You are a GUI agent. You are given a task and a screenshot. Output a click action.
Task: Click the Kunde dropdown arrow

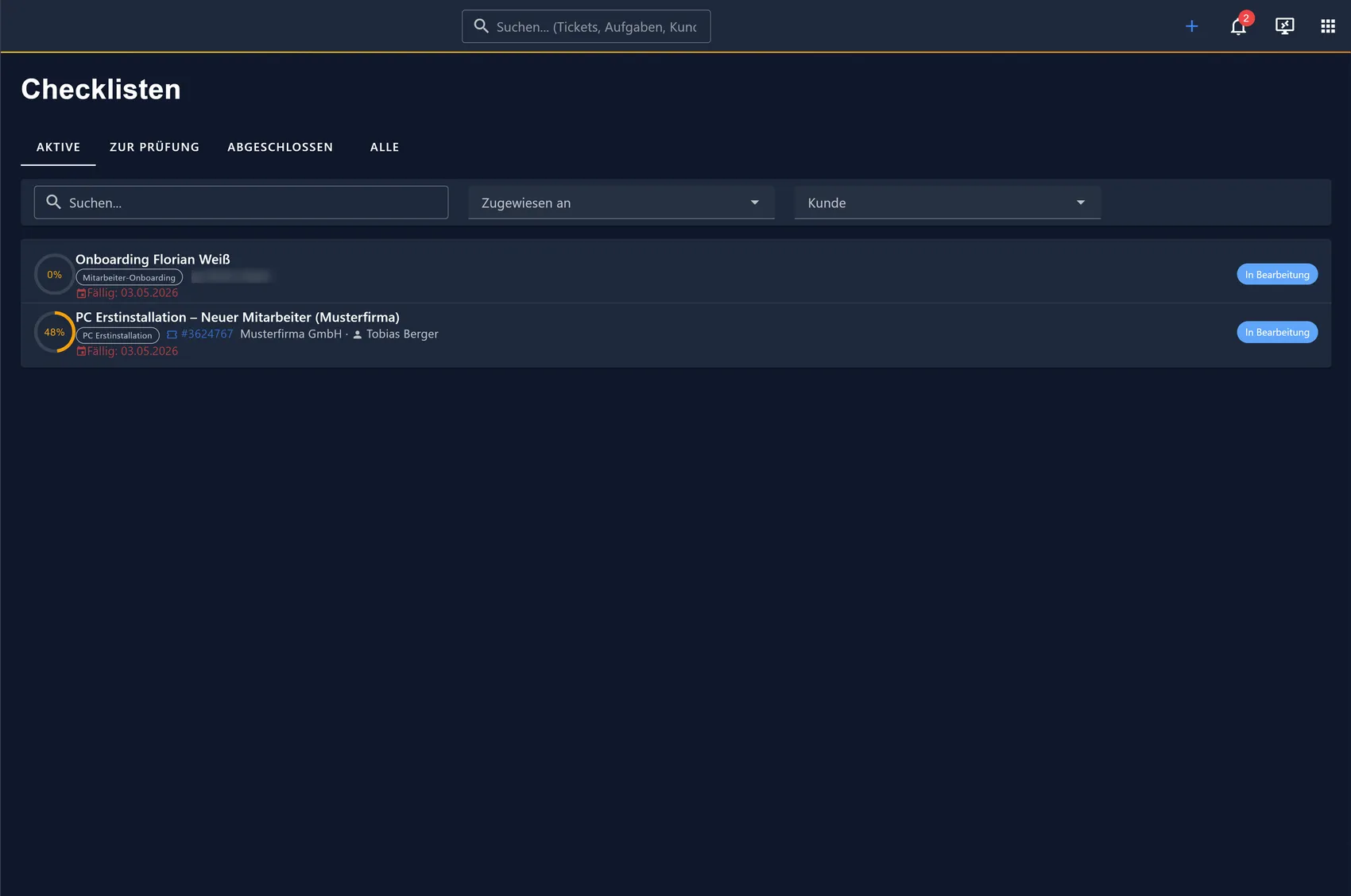pyautogui.click(x=1081, y=203)
